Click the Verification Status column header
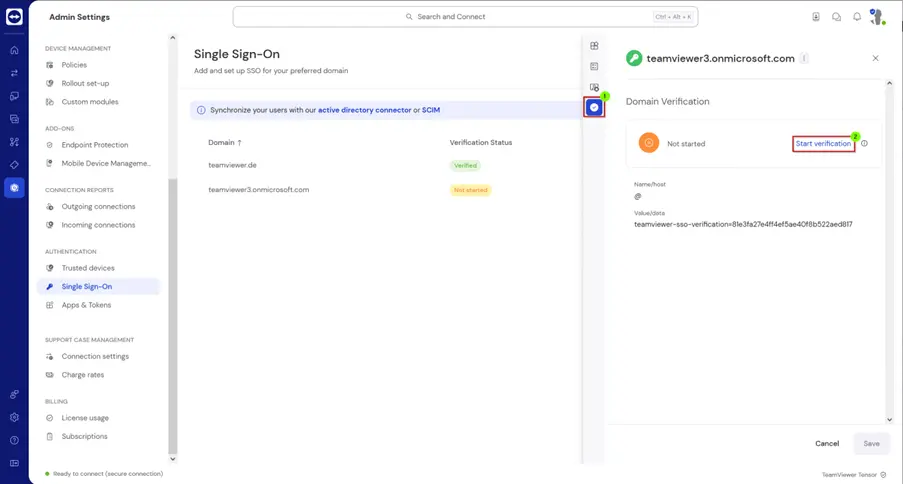This screenshot has height=484, width=903. coord(481,142)
